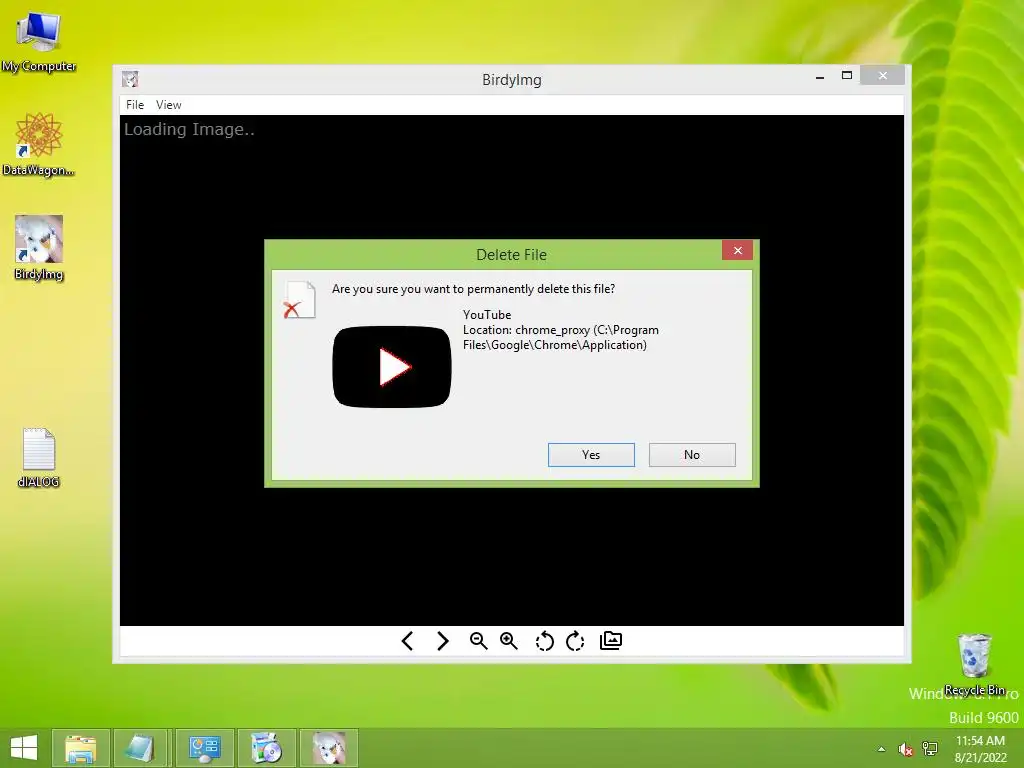
Task: Click the YouTube thumbnail in dialog
Action: click(x=392, y=367)
